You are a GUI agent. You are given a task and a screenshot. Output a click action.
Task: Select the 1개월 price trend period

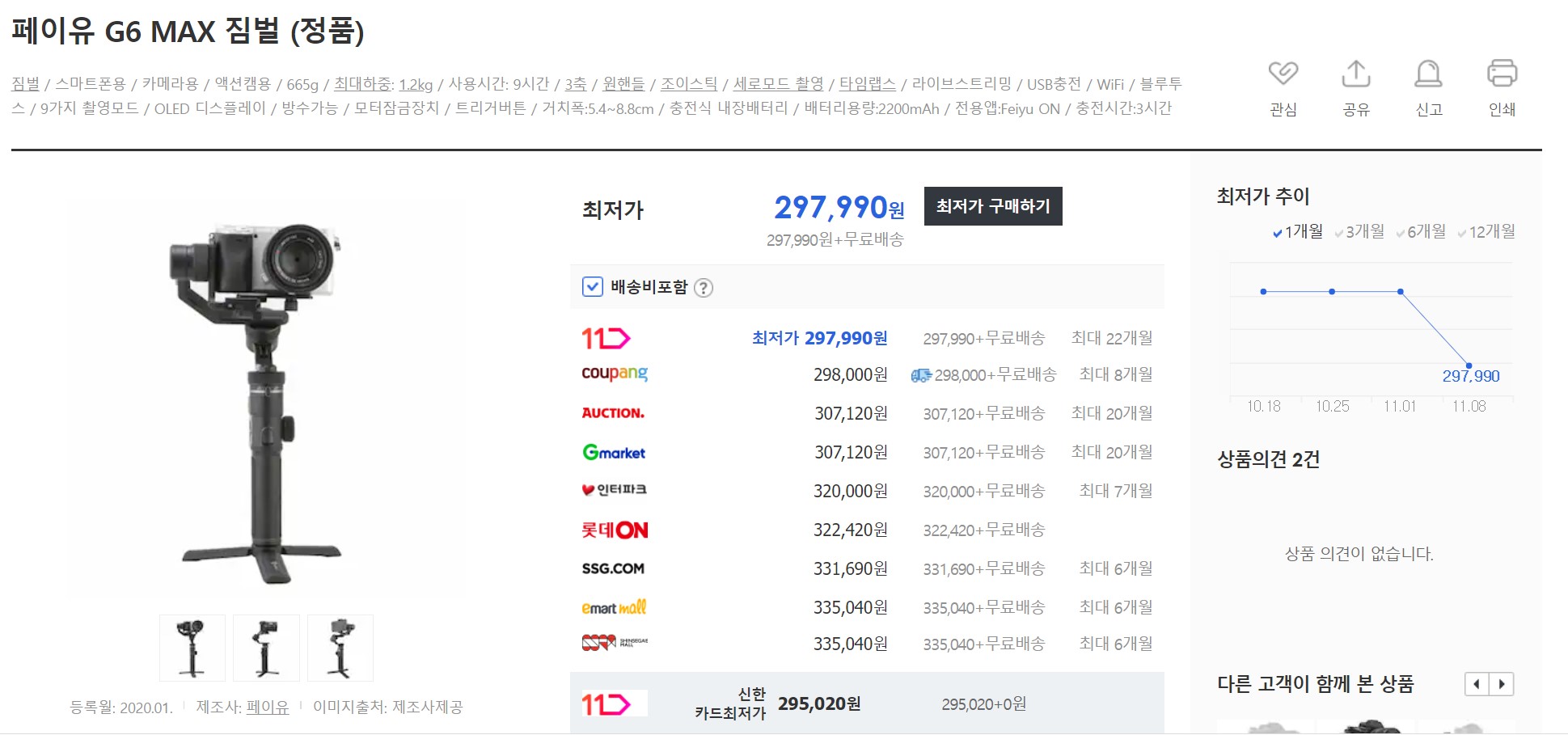(1297, 232)
